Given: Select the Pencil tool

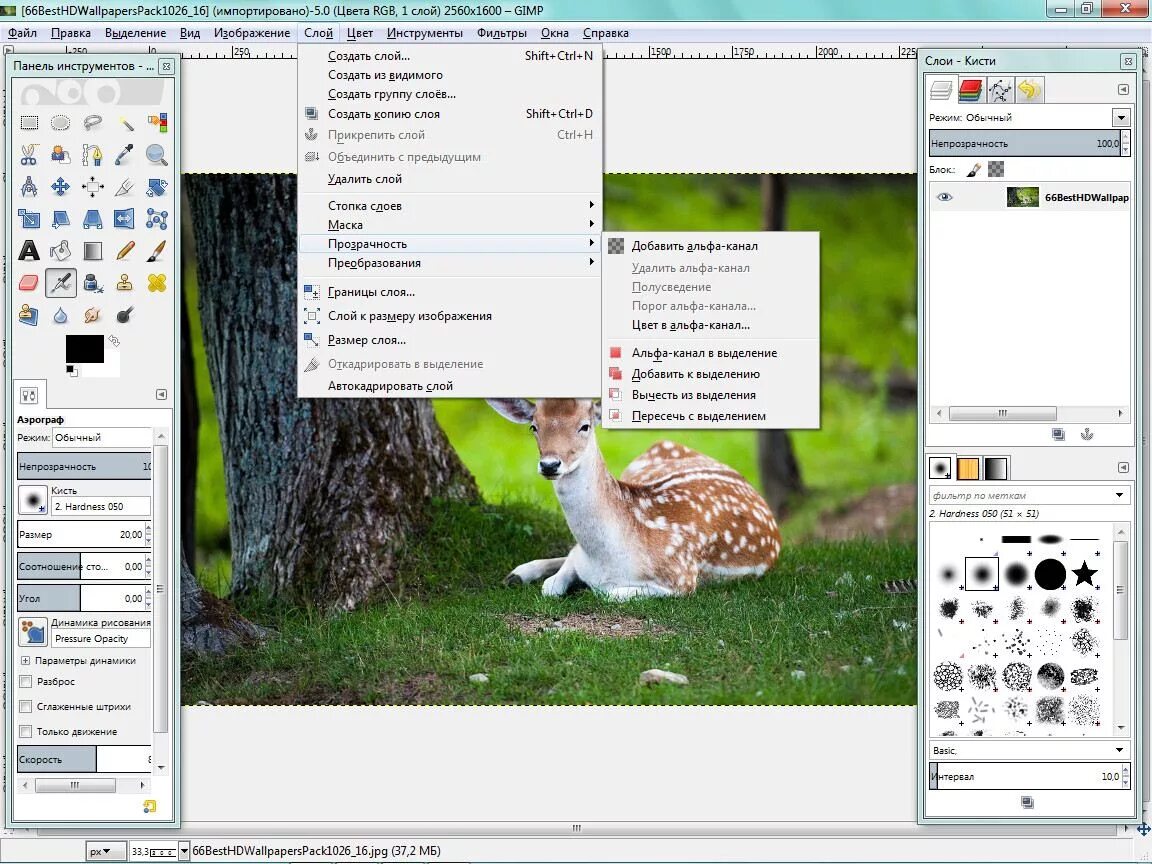Looking at the screenshot, I should [x=124, y=251].
